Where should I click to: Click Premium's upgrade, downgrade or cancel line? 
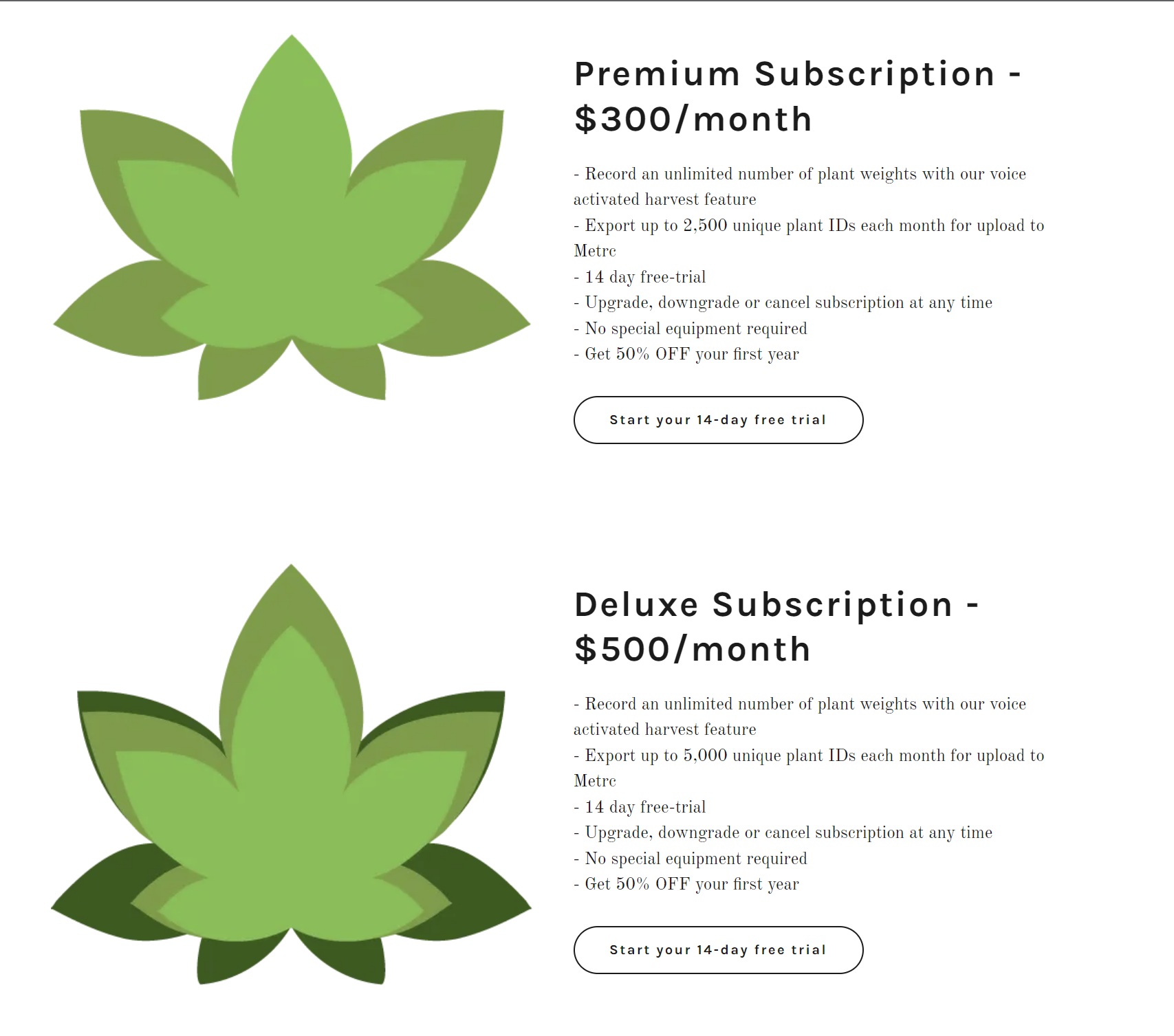[x=783, y=302]
